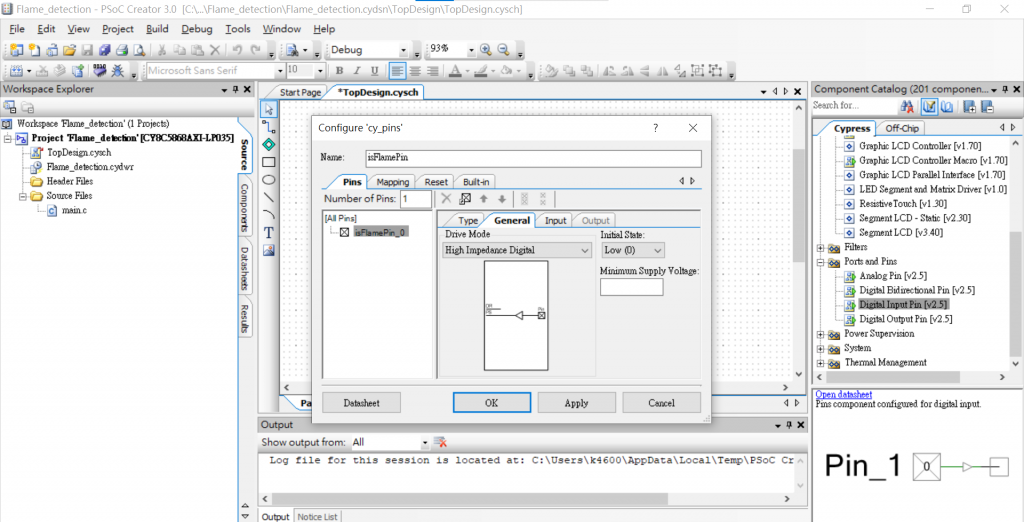Toggle italic text formatting

[x=357, y=71]
